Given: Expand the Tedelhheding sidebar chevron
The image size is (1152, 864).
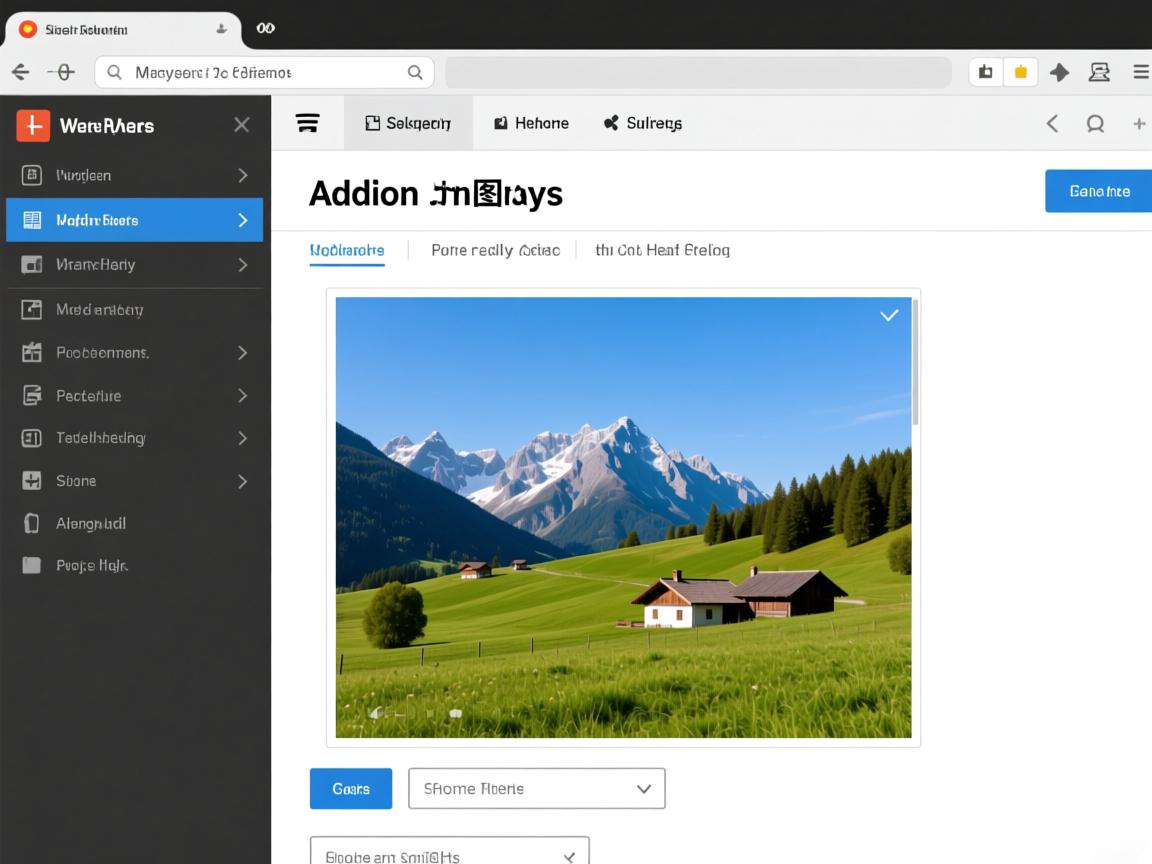Looking at the screenshot, I should (242, 438).
